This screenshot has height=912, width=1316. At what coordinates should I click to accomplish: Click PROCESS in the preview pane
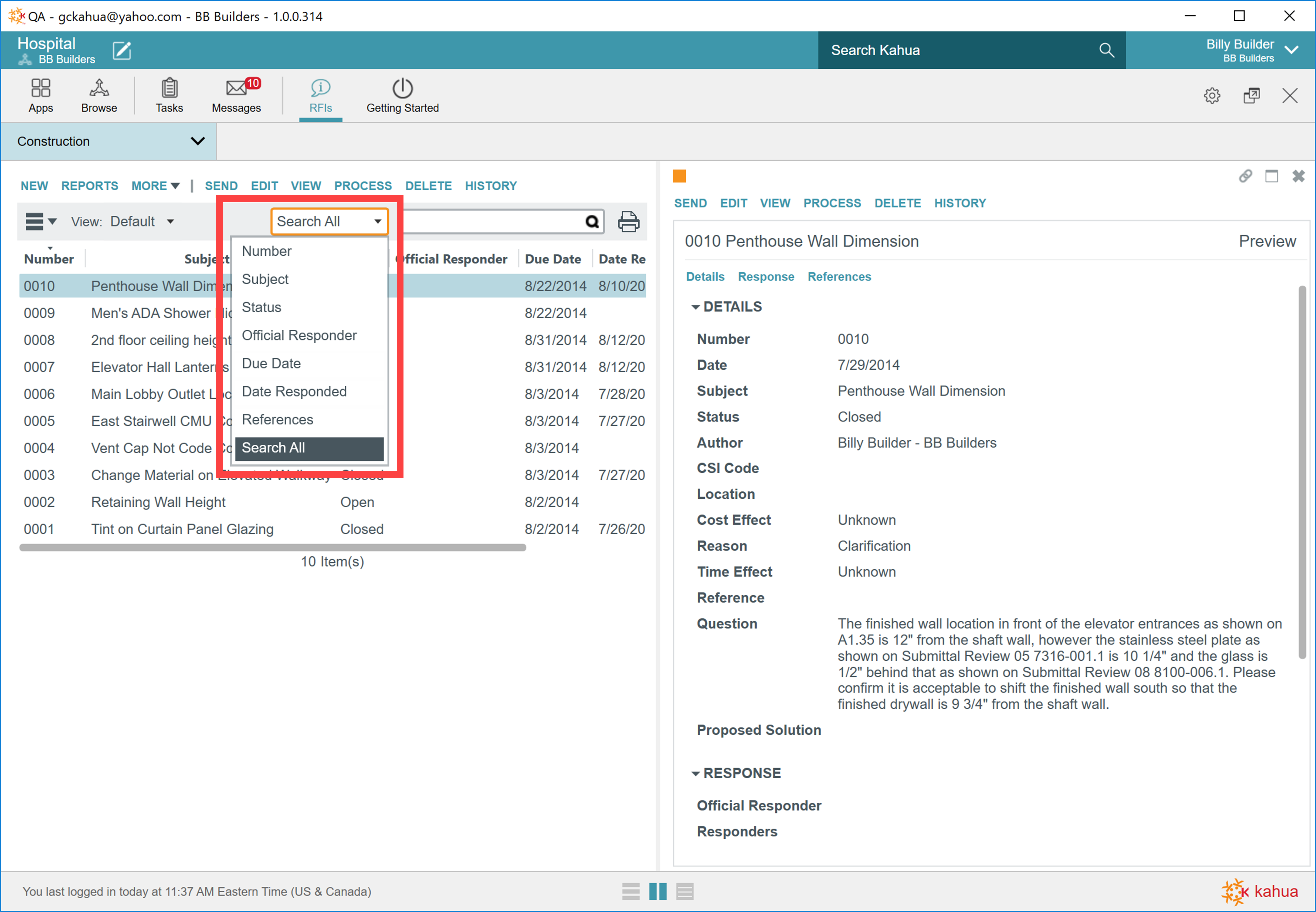pos(832,203)
